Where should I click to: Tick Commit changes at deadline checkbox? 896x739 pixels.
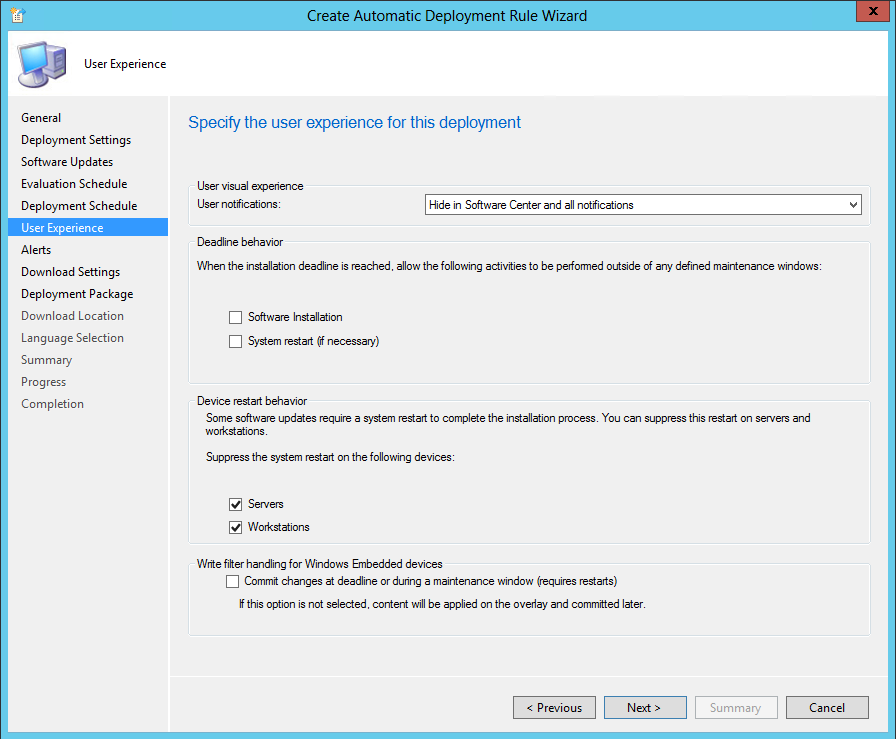point(232,581)
